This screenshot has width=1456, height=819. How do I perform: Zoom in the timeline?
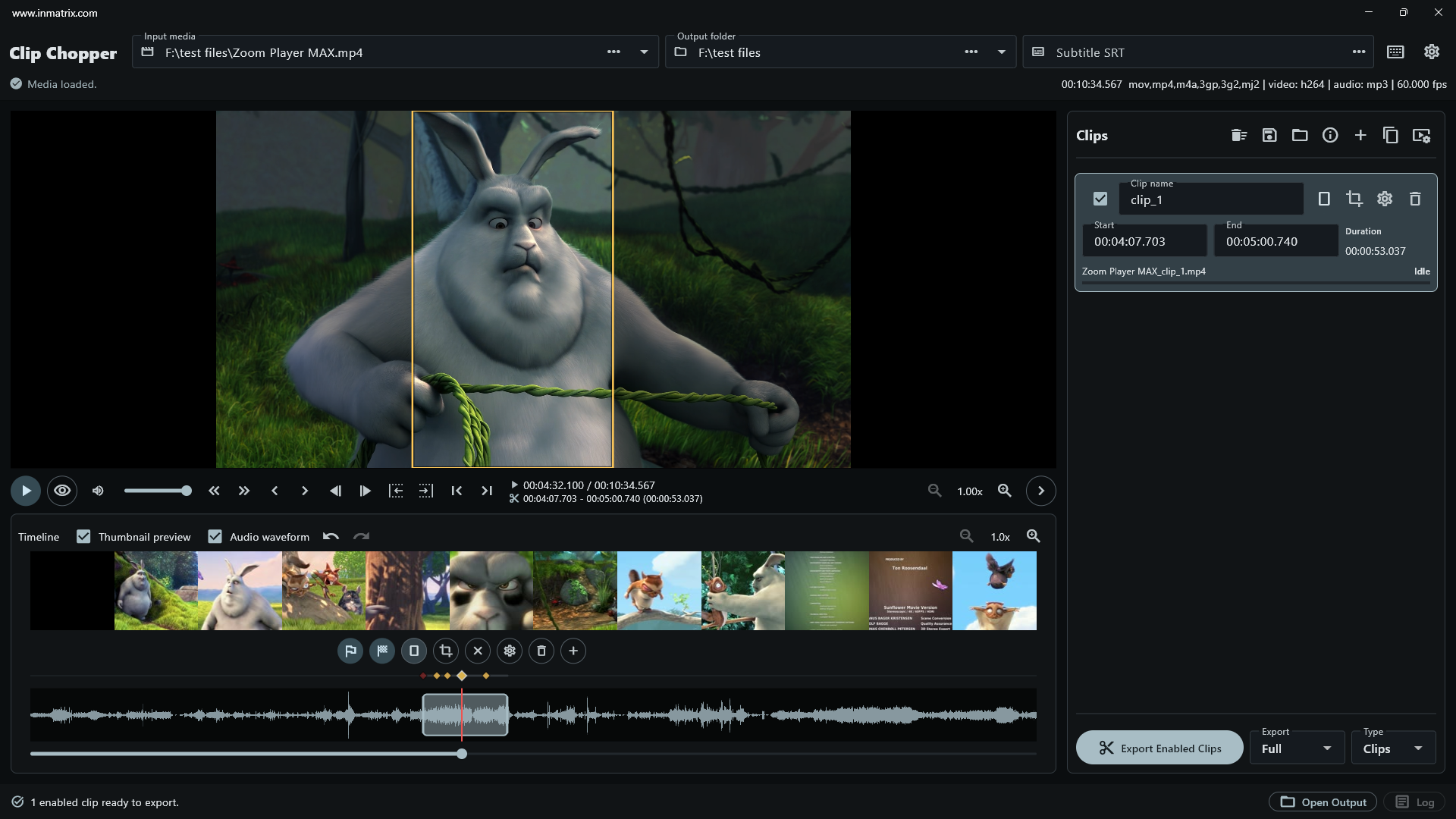pos(1034,536)
